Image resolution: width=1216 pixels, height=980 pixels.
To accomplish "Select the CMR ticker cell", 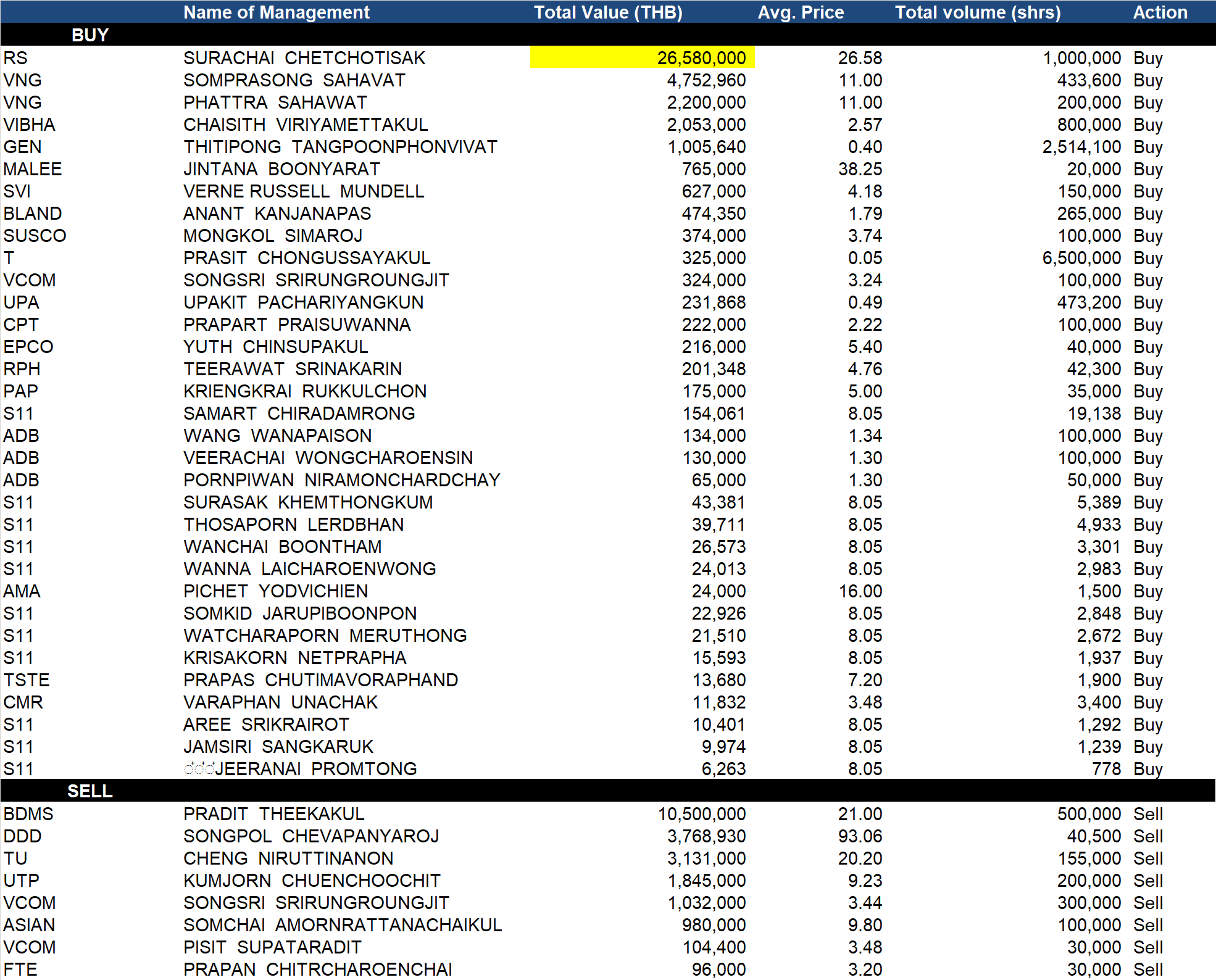I will [x=23, y=702].
